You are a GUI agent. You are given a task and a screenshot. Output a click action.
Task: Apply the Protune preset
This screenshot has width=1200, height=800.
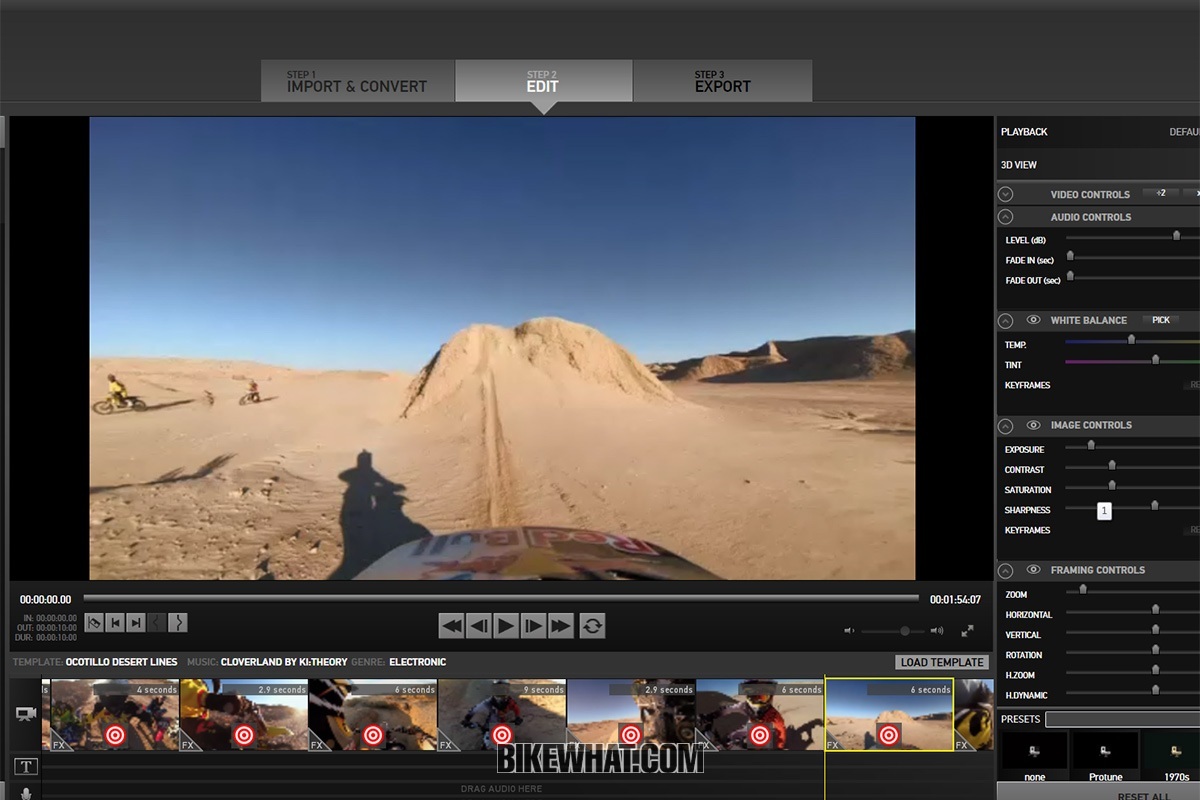pyautogui.click(x=1105, y=757)
